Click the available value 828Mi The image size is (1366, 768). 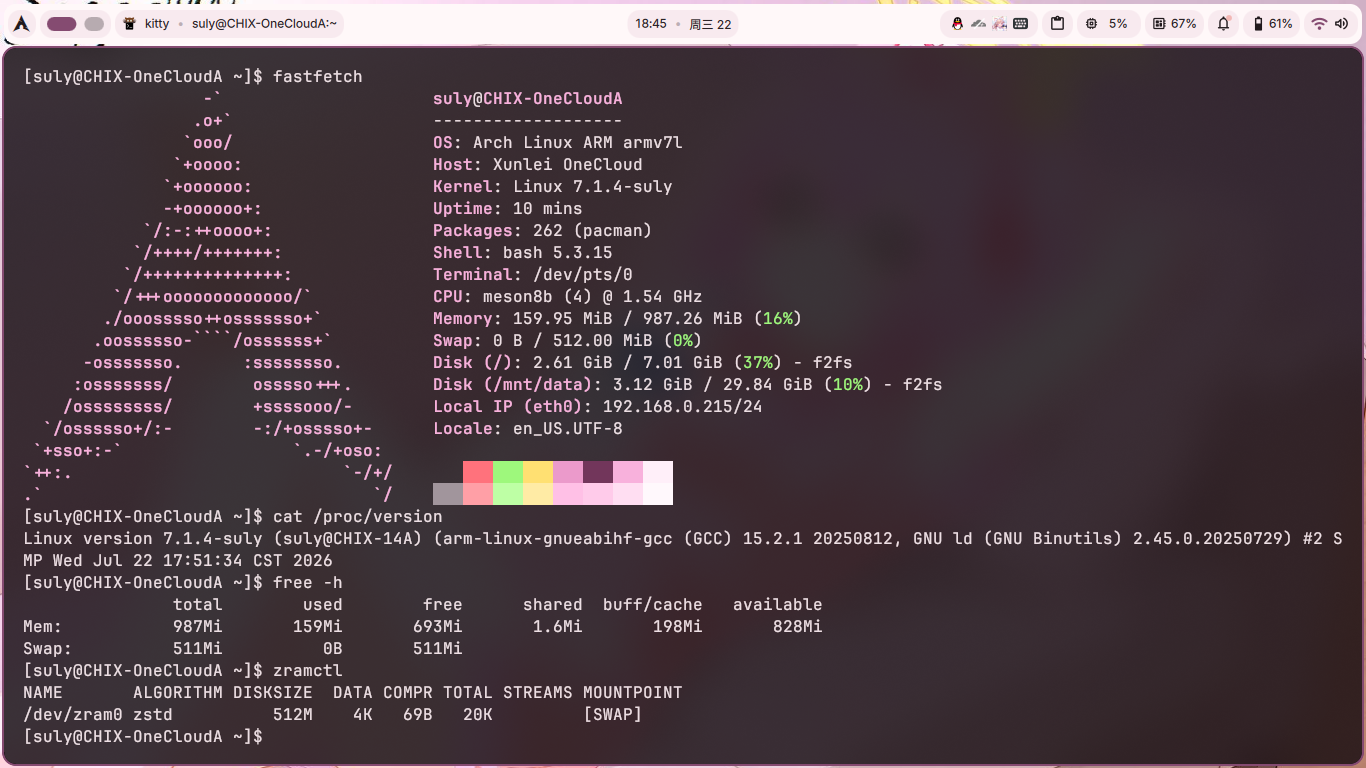[798, 627]
